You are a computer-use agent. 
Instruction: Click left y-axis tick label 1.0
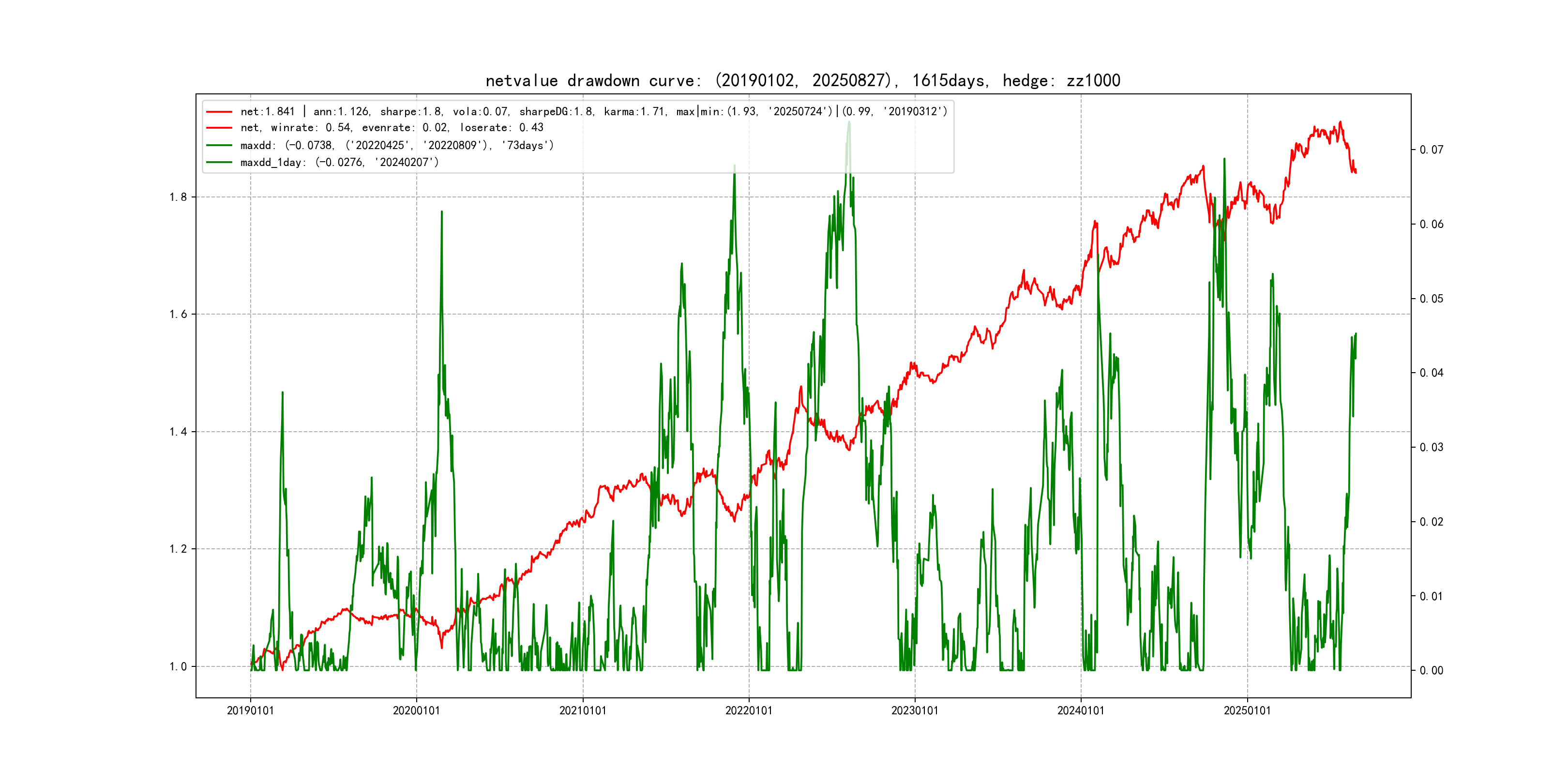[179, 666]
